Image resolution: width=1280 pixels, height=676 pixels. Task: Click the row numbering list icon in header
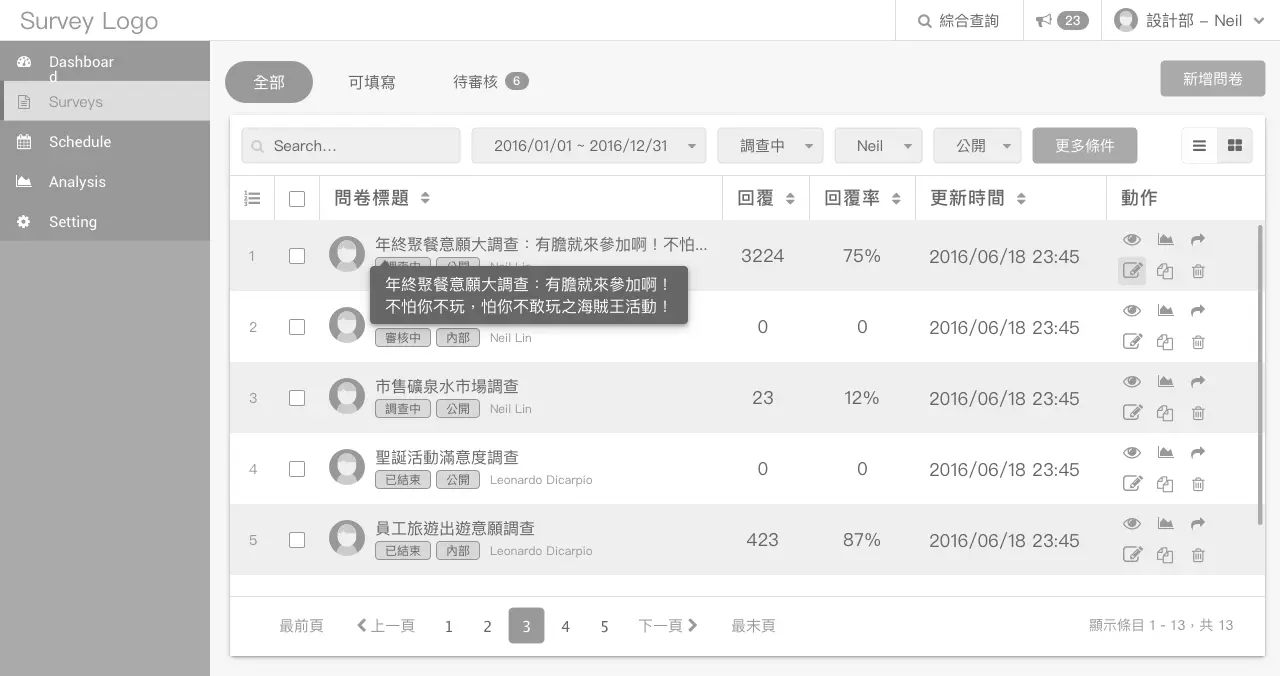tap(253, 198)
